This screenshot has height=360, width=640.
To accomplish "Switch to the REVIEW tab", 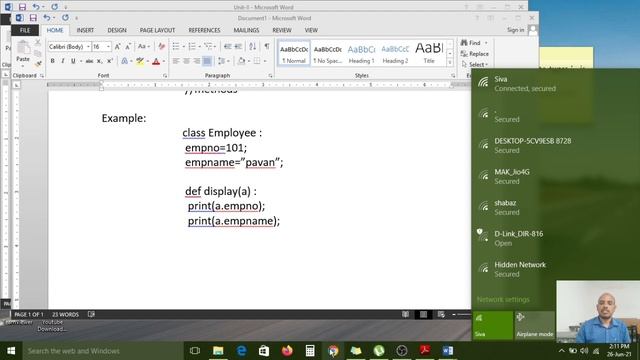I will pos(282,30).
